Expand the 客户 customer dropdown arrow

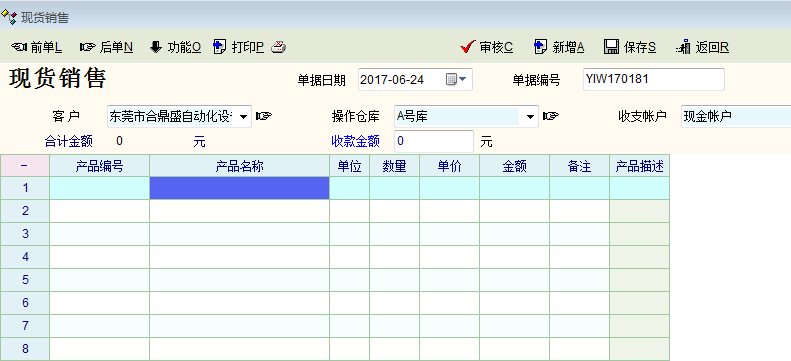(x=243, y=116)
